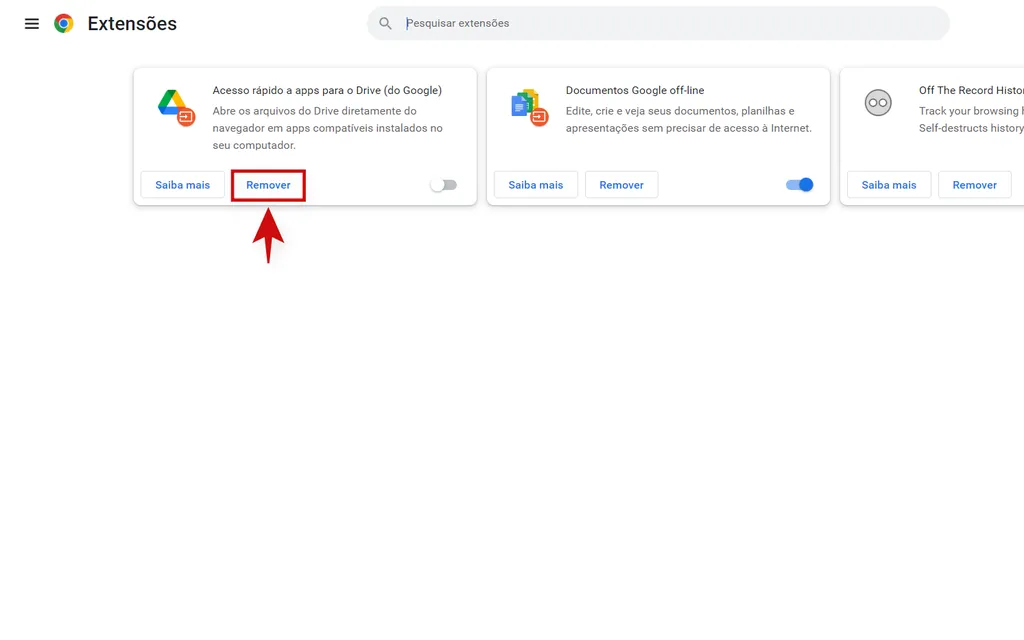
Task: Open Saiba mais for Off The Record
Action: (x=889, y=185)
